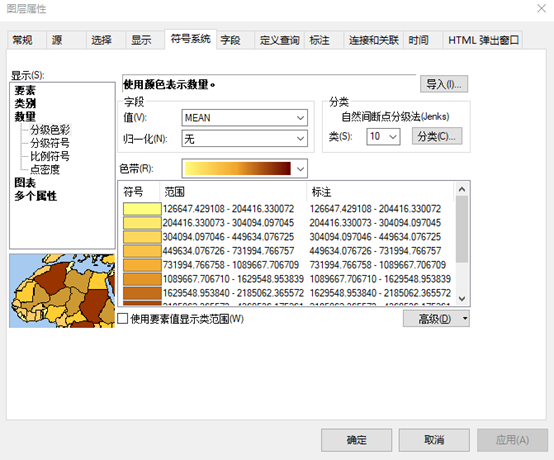The image size is (554, 460).
Task: Open the 高级 button dropdown arrow
Action: tap(465, 319)
